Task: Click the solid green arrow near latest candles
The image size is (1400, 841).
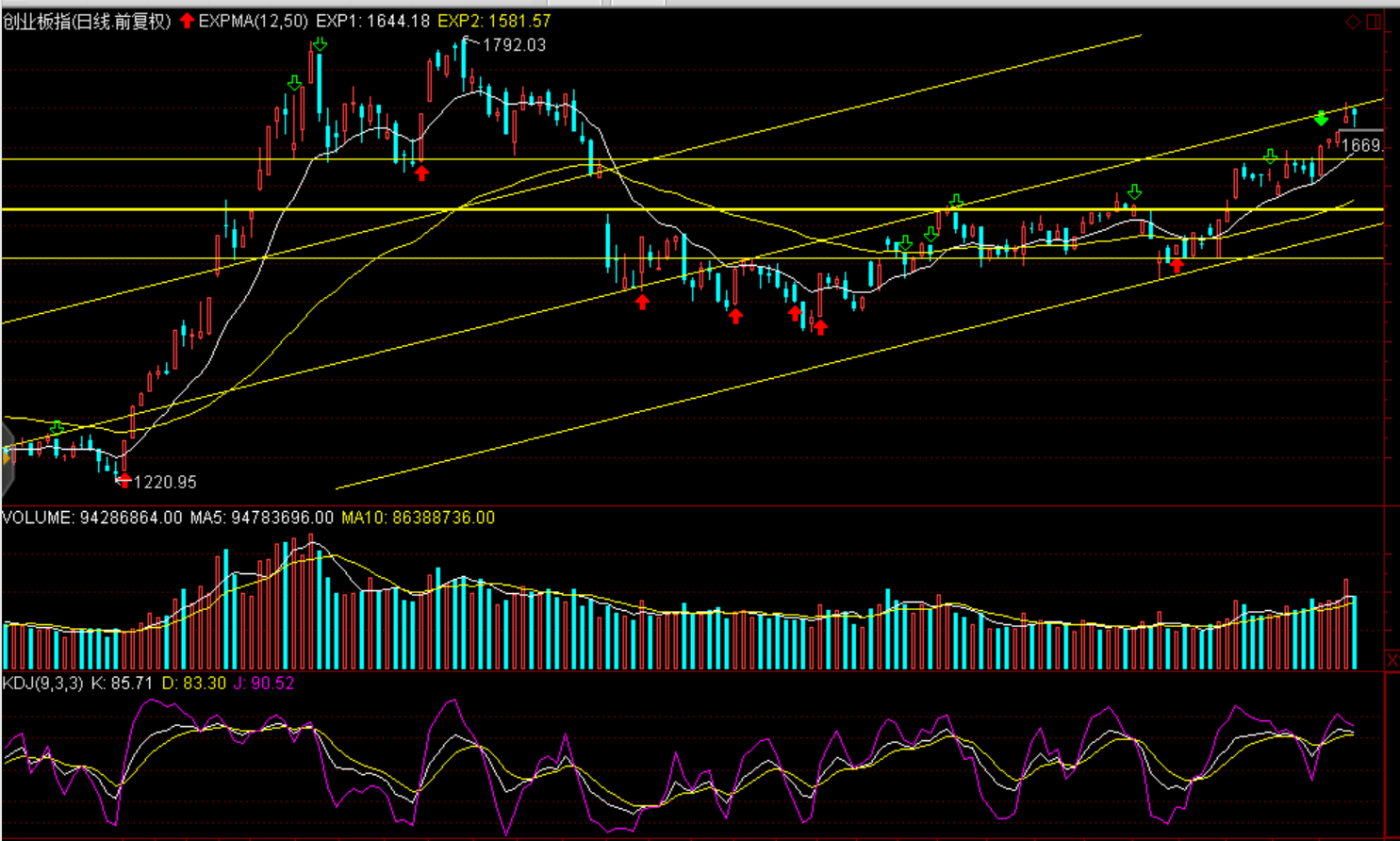Action: 1321,118
